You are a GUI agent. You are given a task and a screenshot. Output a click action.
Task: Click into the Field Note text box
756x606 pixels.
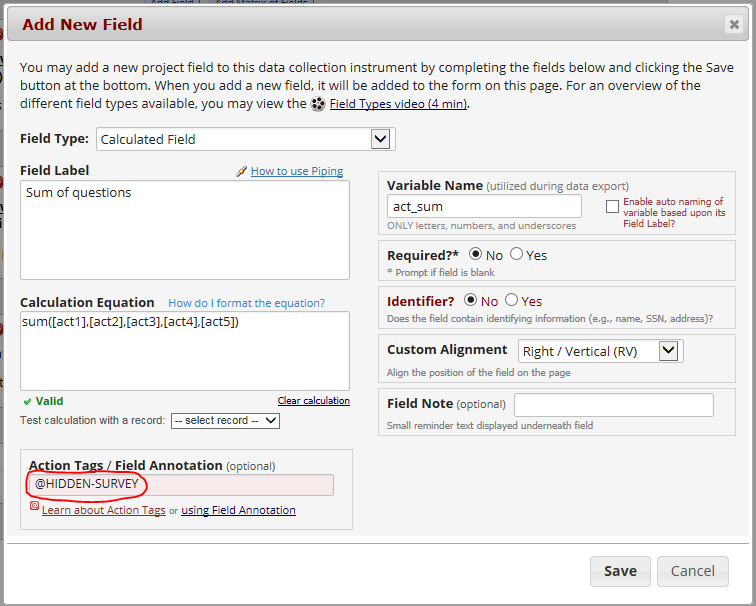[613, 405]
